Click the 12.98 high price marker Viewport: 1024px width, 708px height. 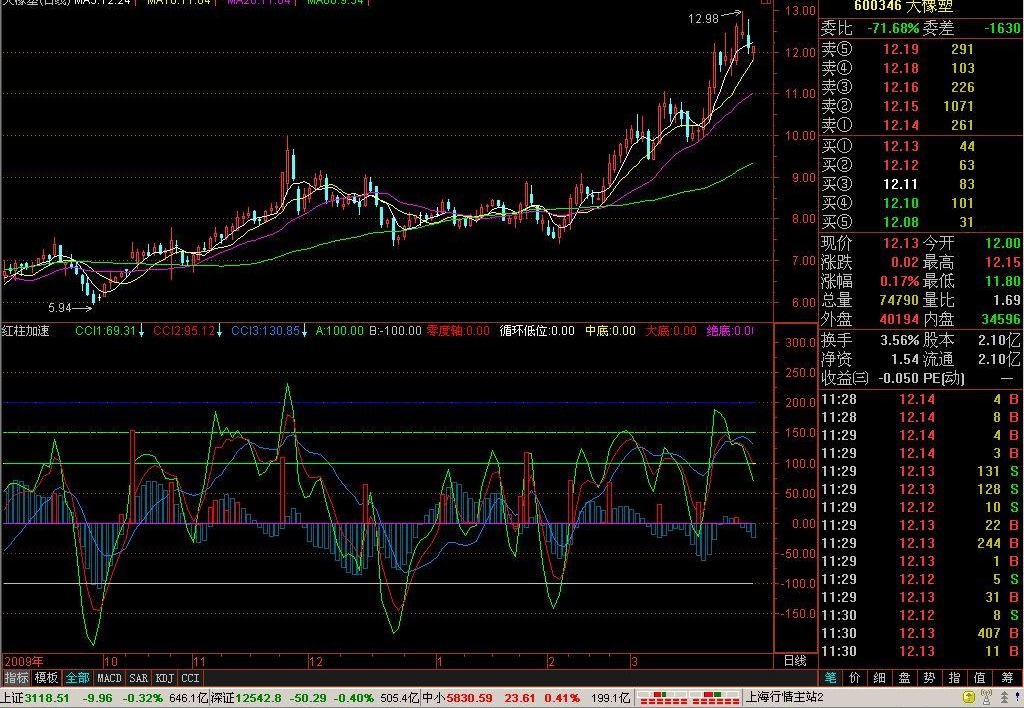pos(703,19)
